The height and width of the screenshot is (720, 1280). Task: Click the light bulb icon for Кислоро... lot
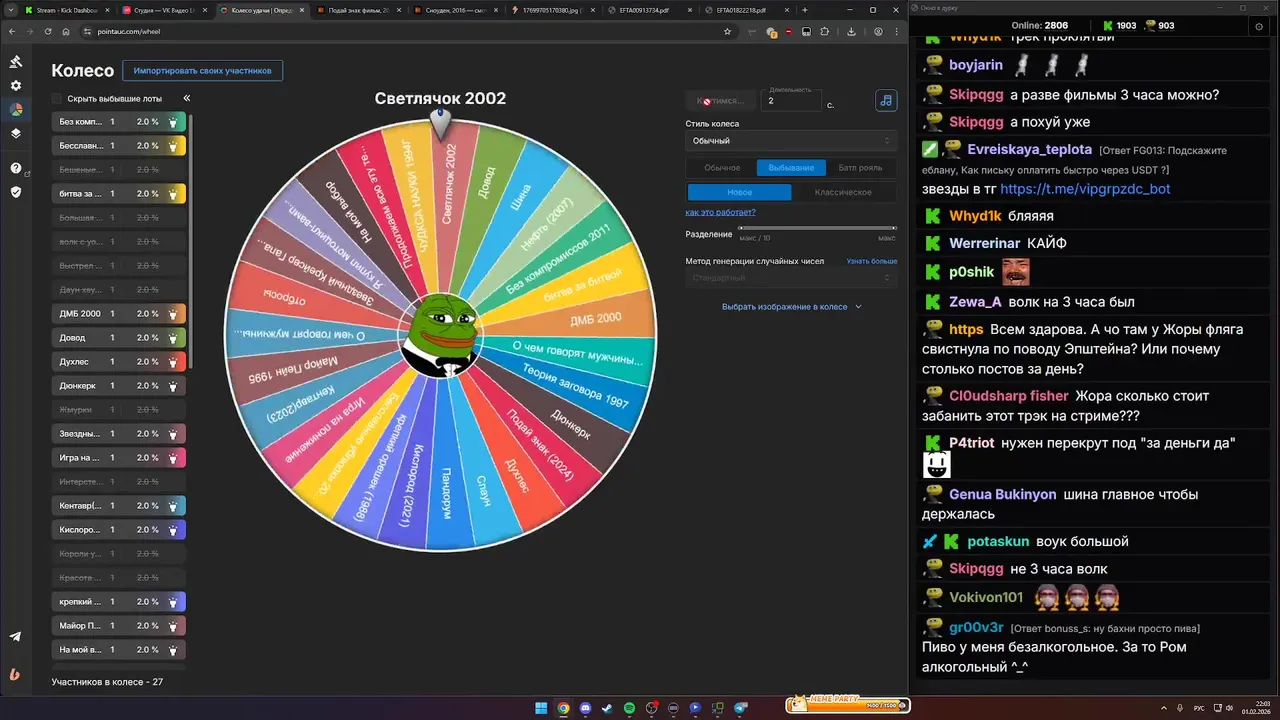point(173,530)
